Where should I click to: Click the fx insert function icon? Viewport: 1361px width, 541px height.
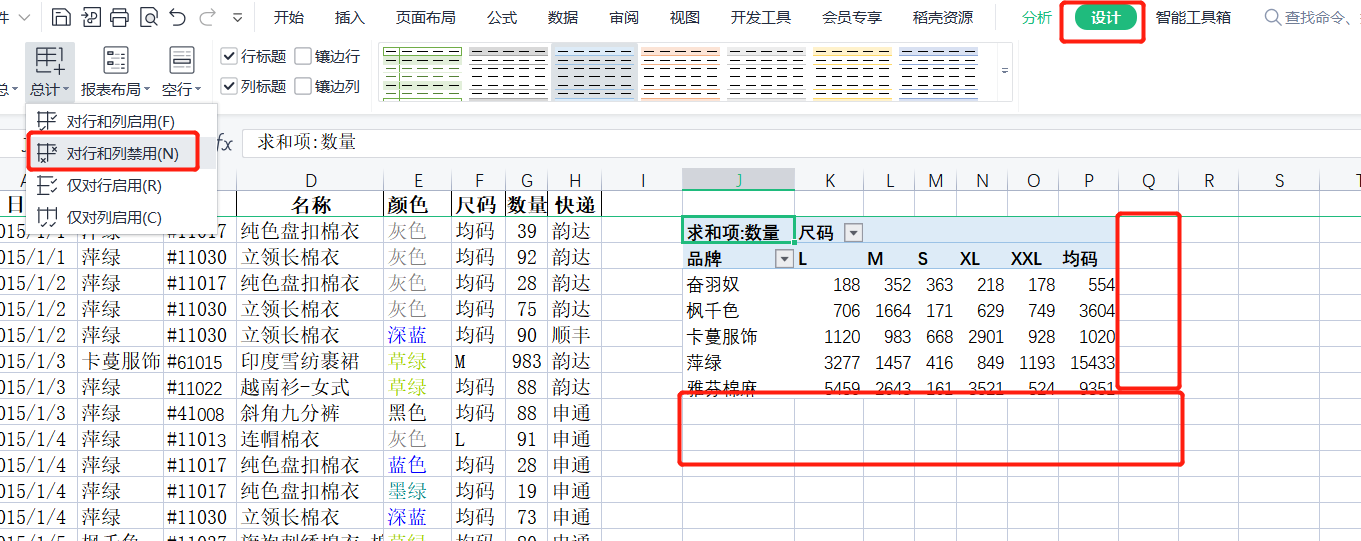(225, 143)
